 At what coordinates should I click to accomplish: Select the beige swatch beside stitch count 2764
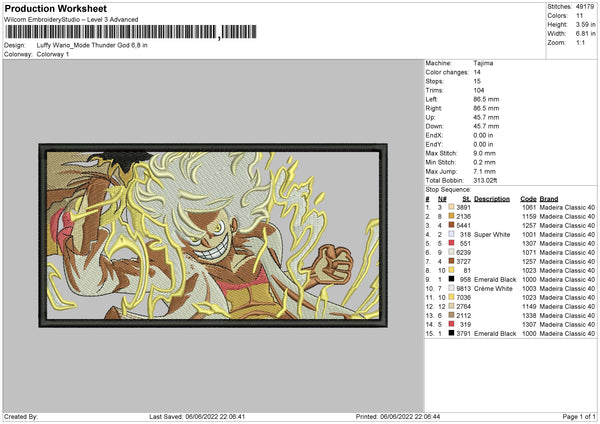(451, 306)
